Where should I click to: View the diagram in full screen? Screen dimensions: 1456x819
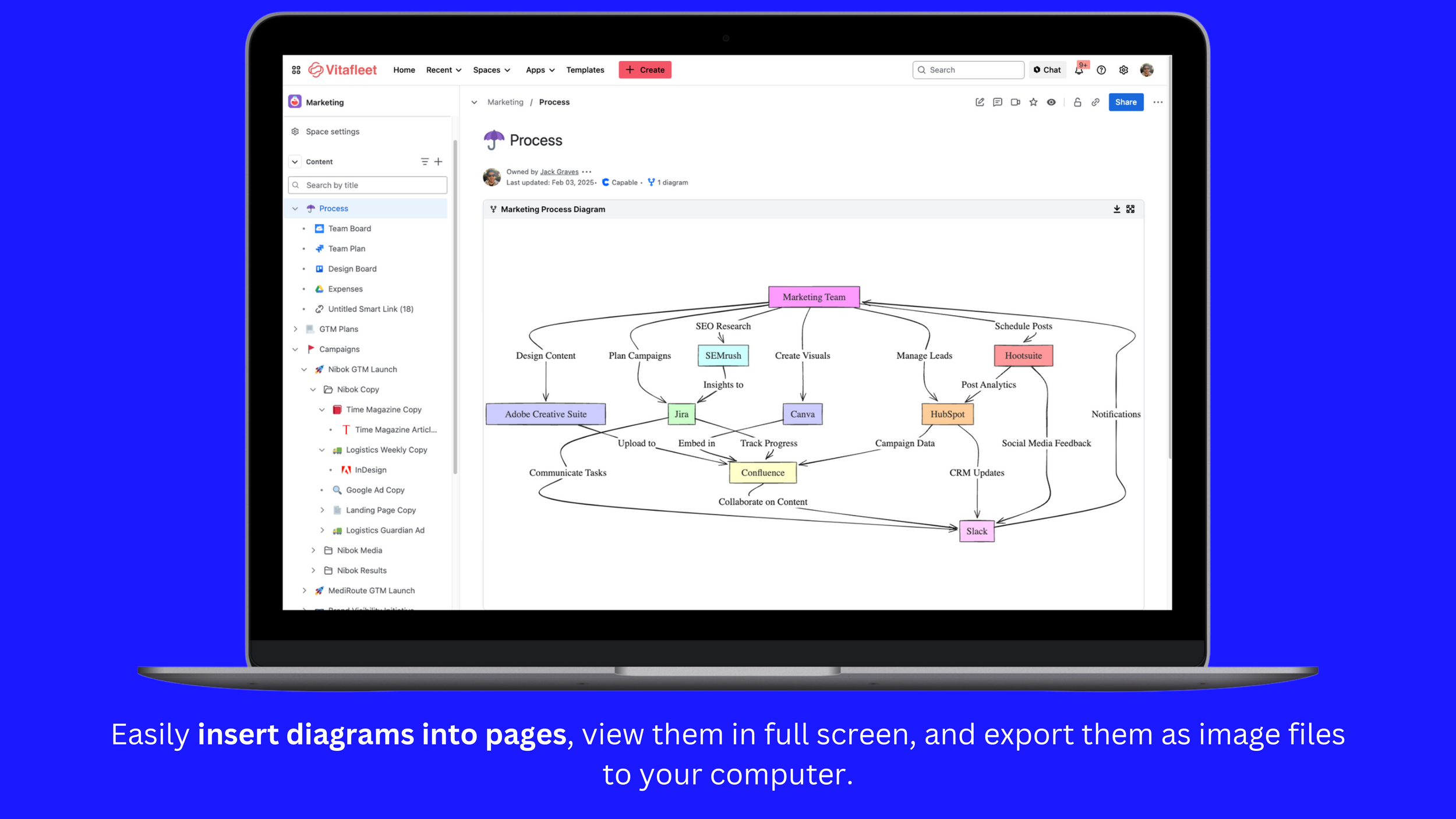point(1130,209)
